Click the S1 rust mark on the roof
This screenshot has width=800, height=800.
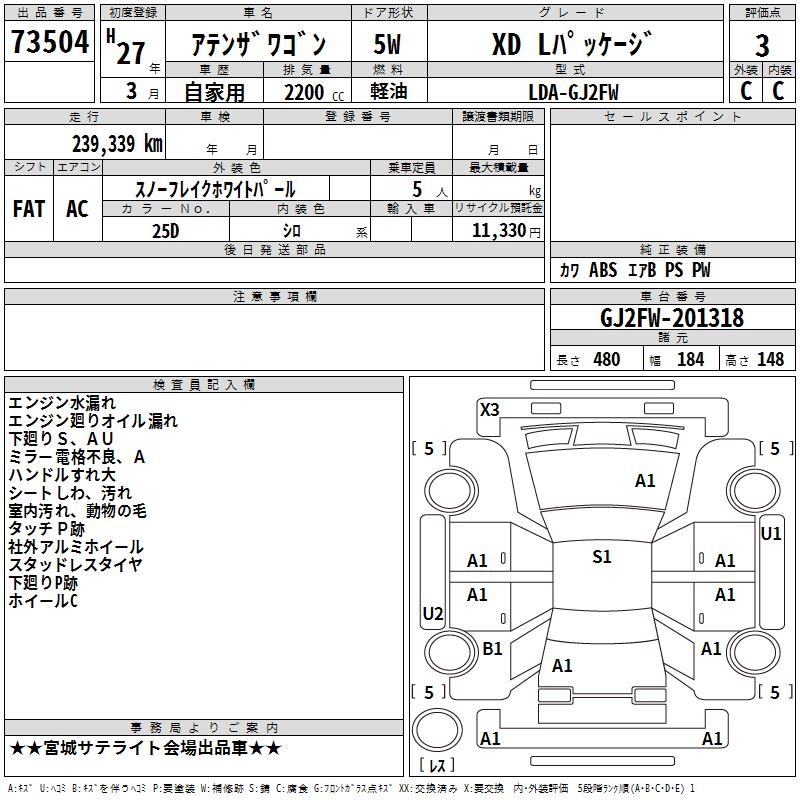pyautogui.click(x=602, y=557)
